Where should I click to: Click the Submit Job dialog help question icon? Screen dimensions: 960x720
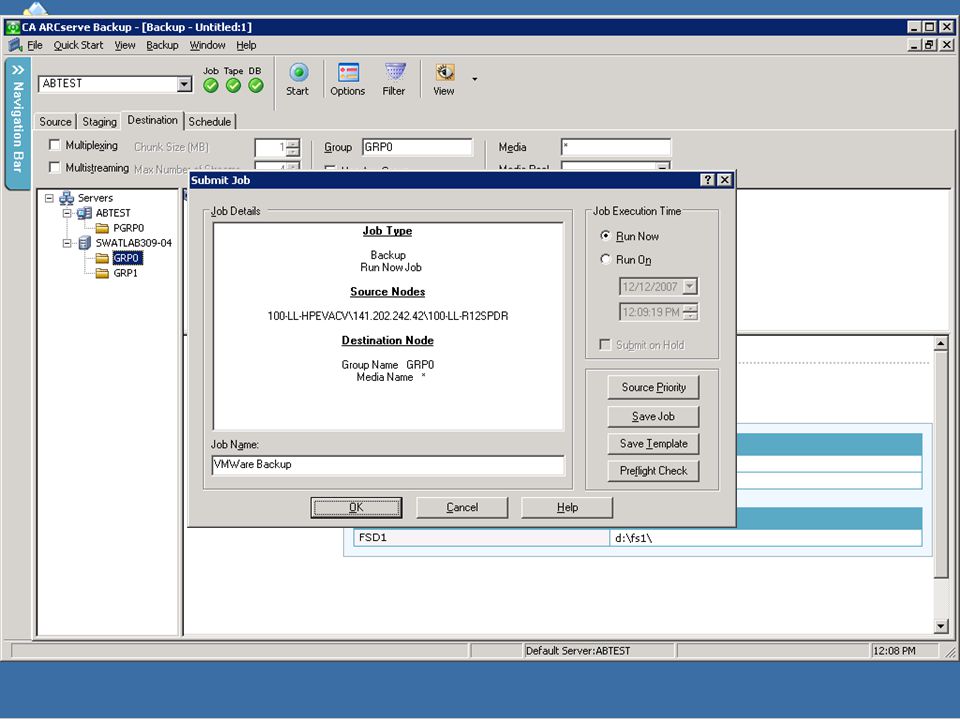click(x=708, y=179)
